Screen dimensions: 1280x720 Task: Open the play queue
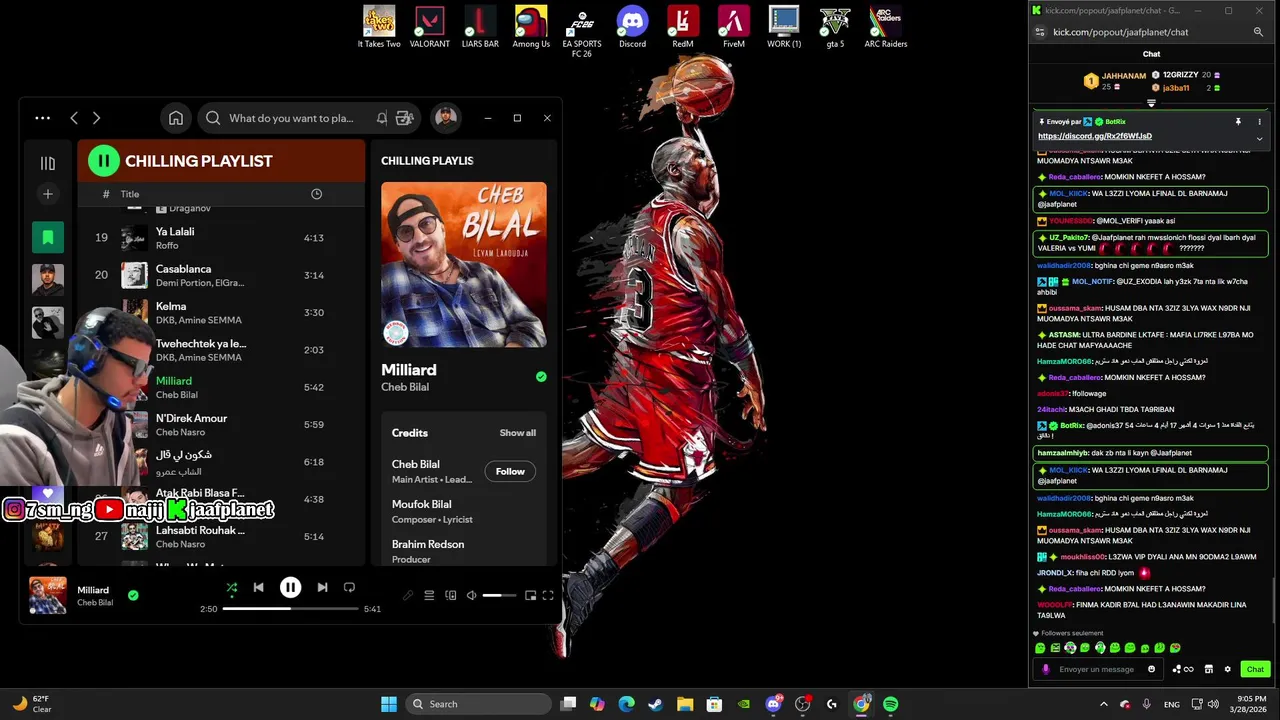pyautogui.click(x=429, y=596)
